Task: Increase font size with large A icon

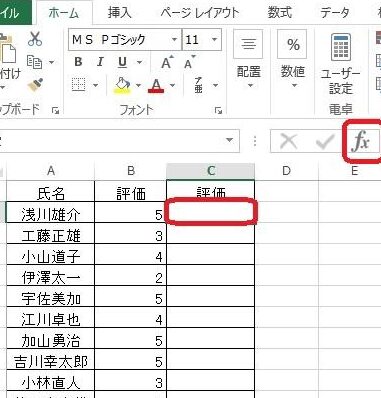Action: coord(167,62)
